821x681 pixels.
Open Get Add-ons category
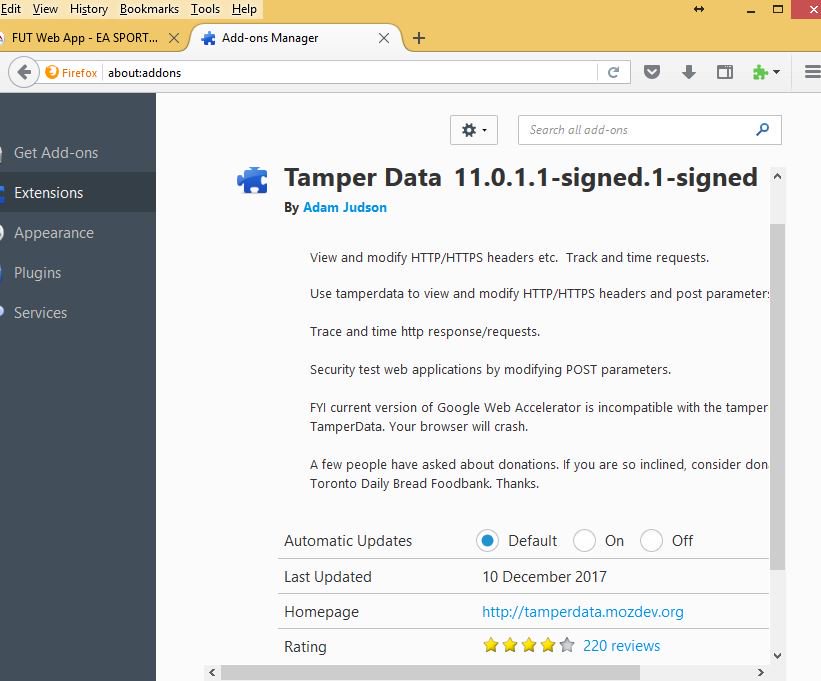[77, 153]
